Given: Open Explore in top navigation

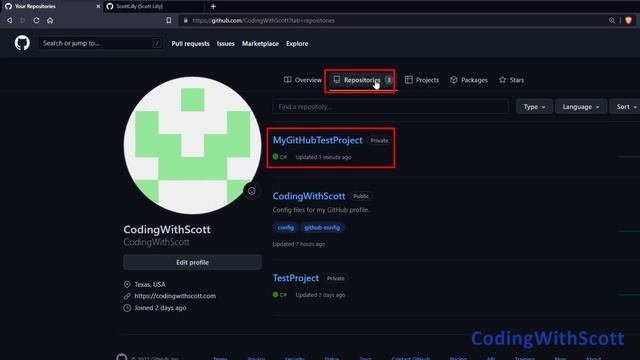Looking at the screenshot, I should point(297,44).
